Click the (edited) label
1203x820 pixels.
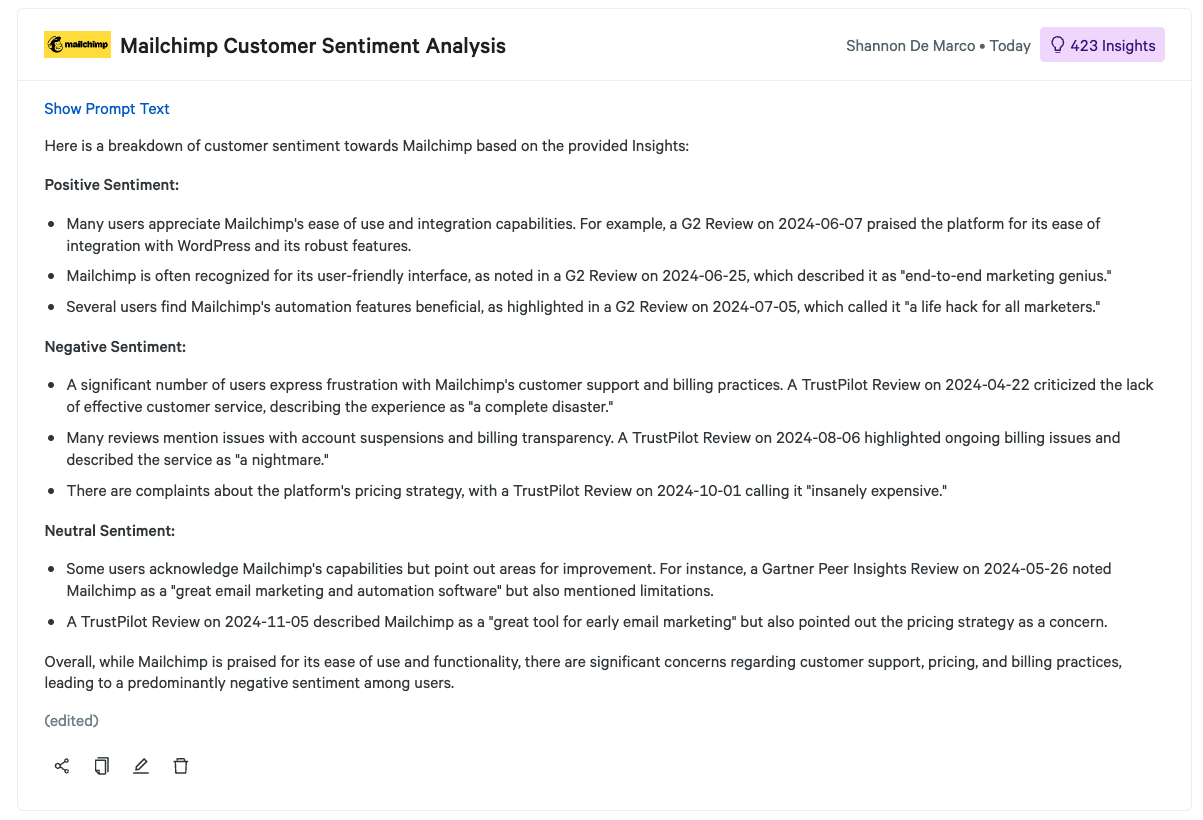[x=72, y=720]
